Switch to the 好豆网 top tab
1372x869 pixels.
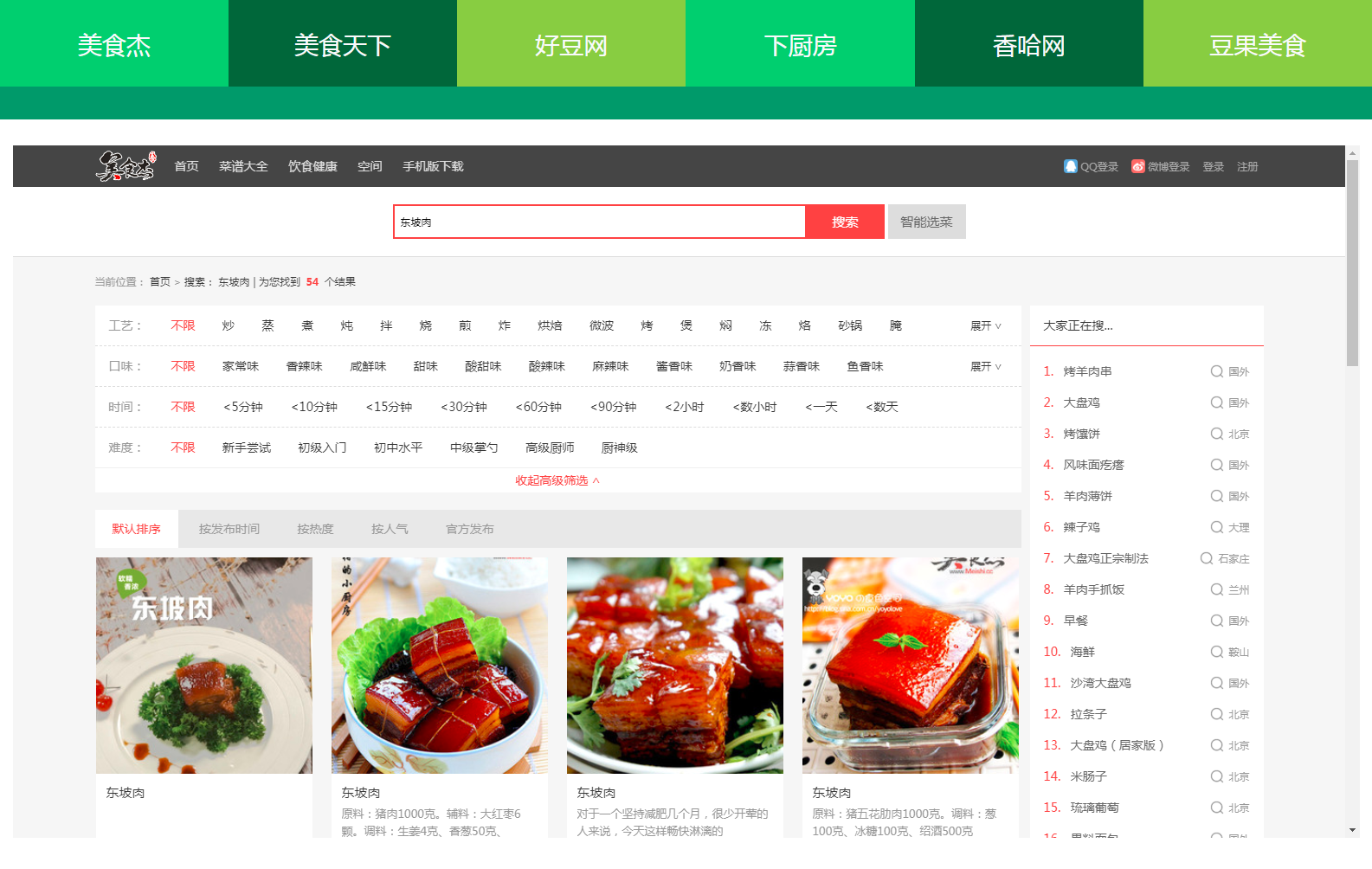pyautogui.click(x=571, y=43)
